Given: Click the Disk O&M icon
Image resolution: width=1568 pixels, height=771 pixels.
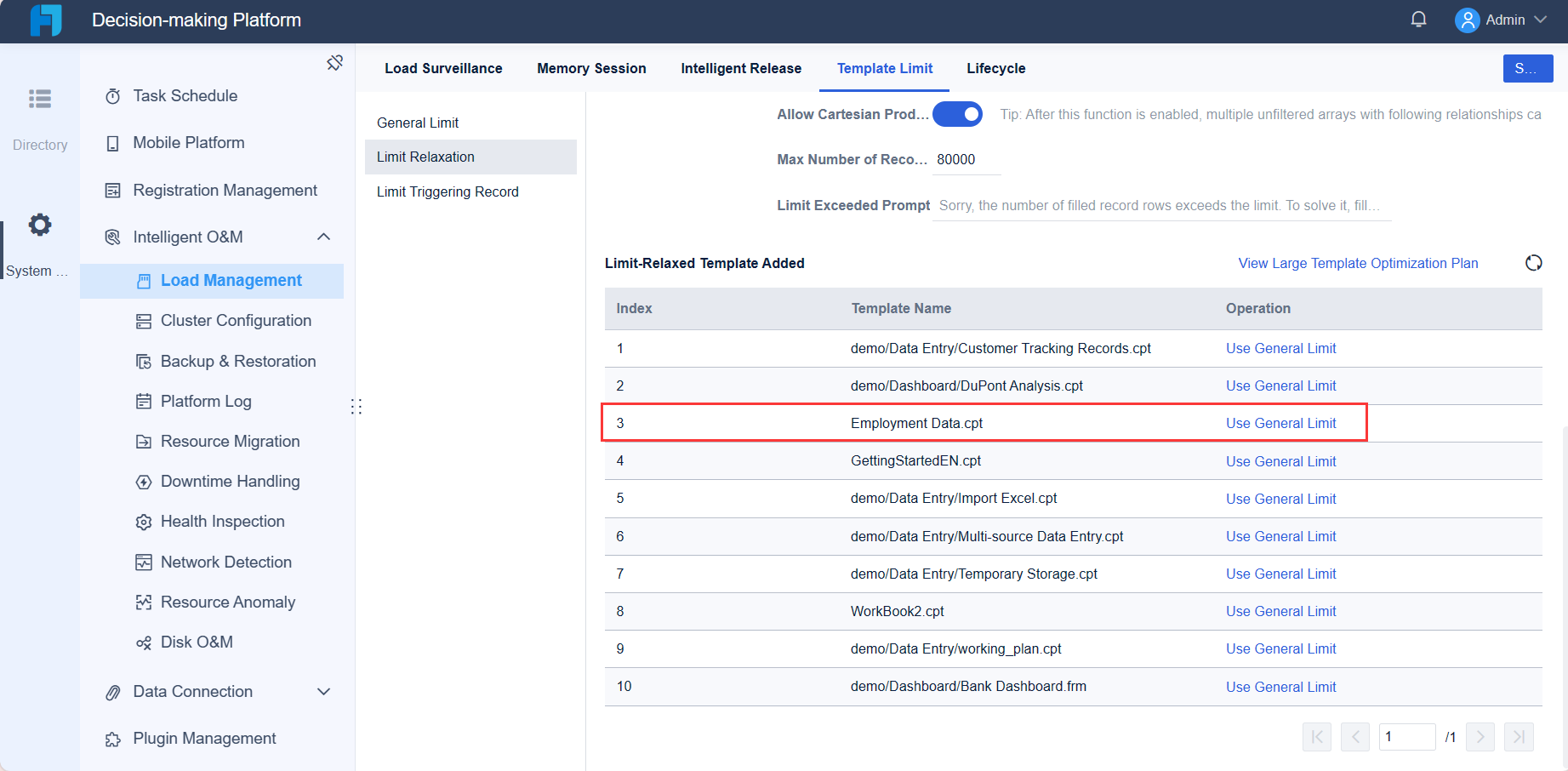Looking at the screenshot, I should [x=143, y=642].
